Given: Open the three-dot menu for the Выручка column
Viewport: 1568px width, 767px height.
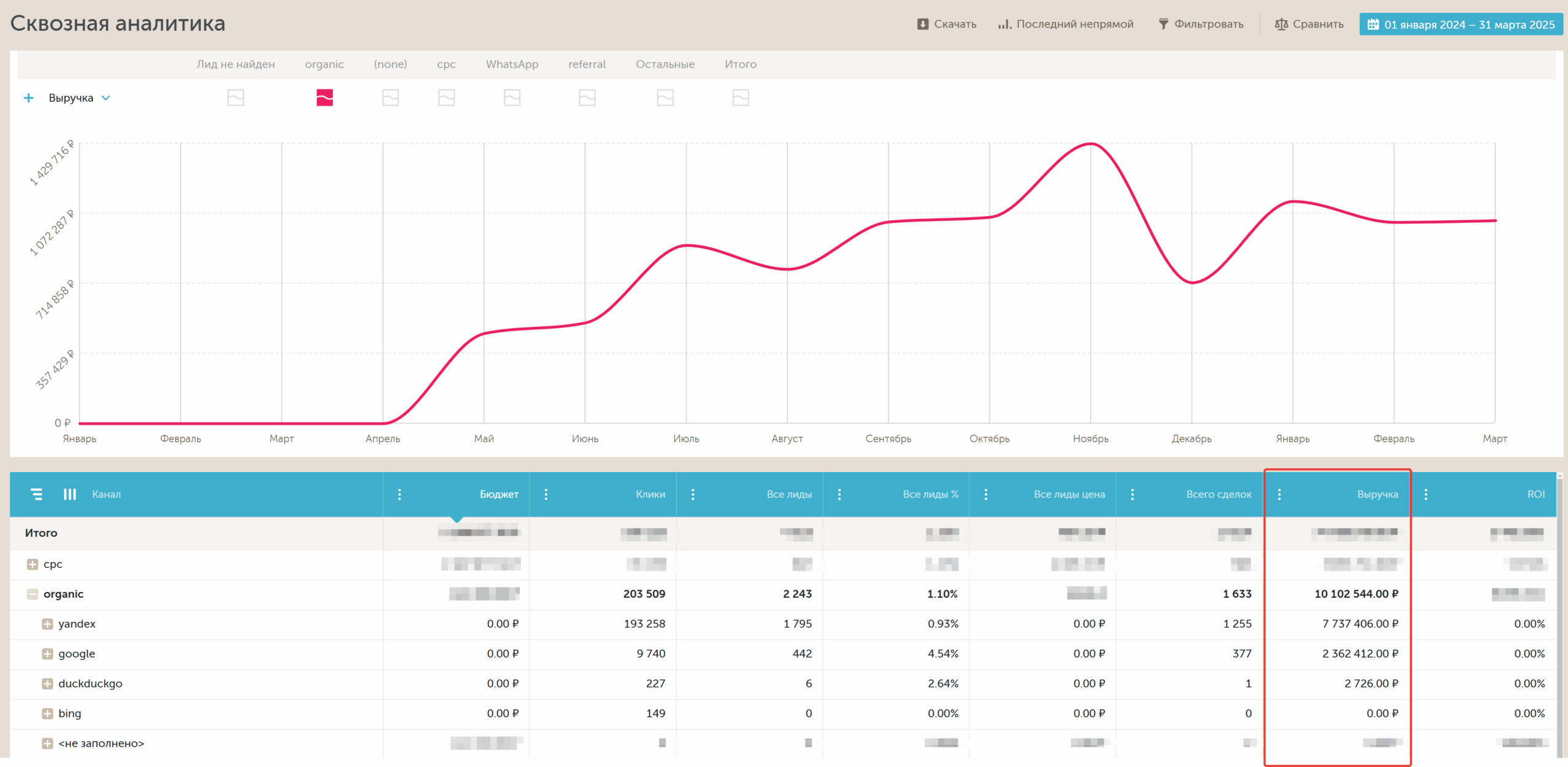Looking at the screenshot, I should pyautogui.click(x=1280, y=495).
